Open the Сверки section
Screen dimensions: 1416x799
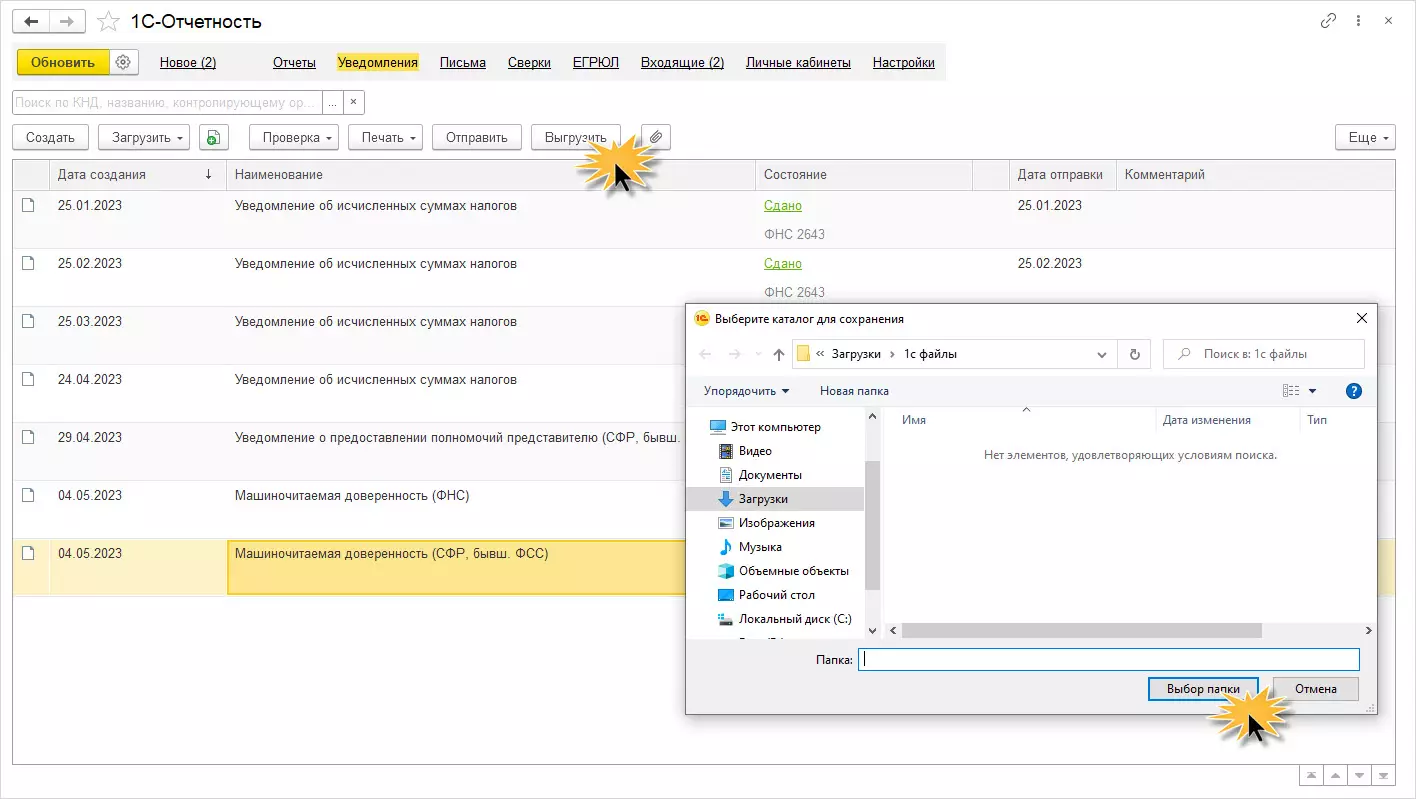(529, 62)
